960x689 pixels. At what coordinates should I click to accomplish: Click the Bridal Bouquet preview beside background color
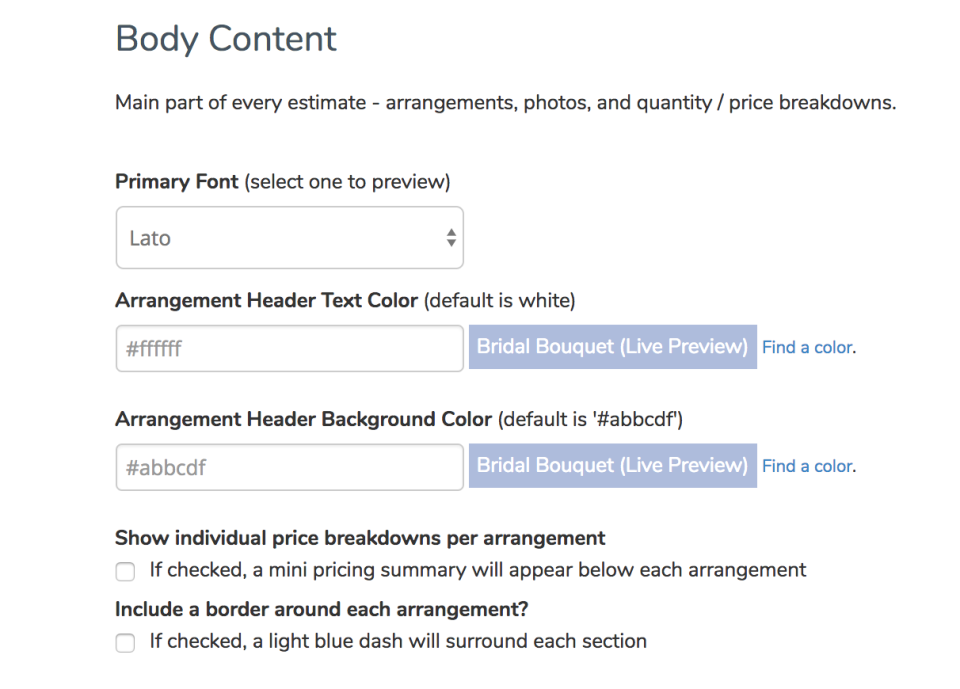coord(612,466)
